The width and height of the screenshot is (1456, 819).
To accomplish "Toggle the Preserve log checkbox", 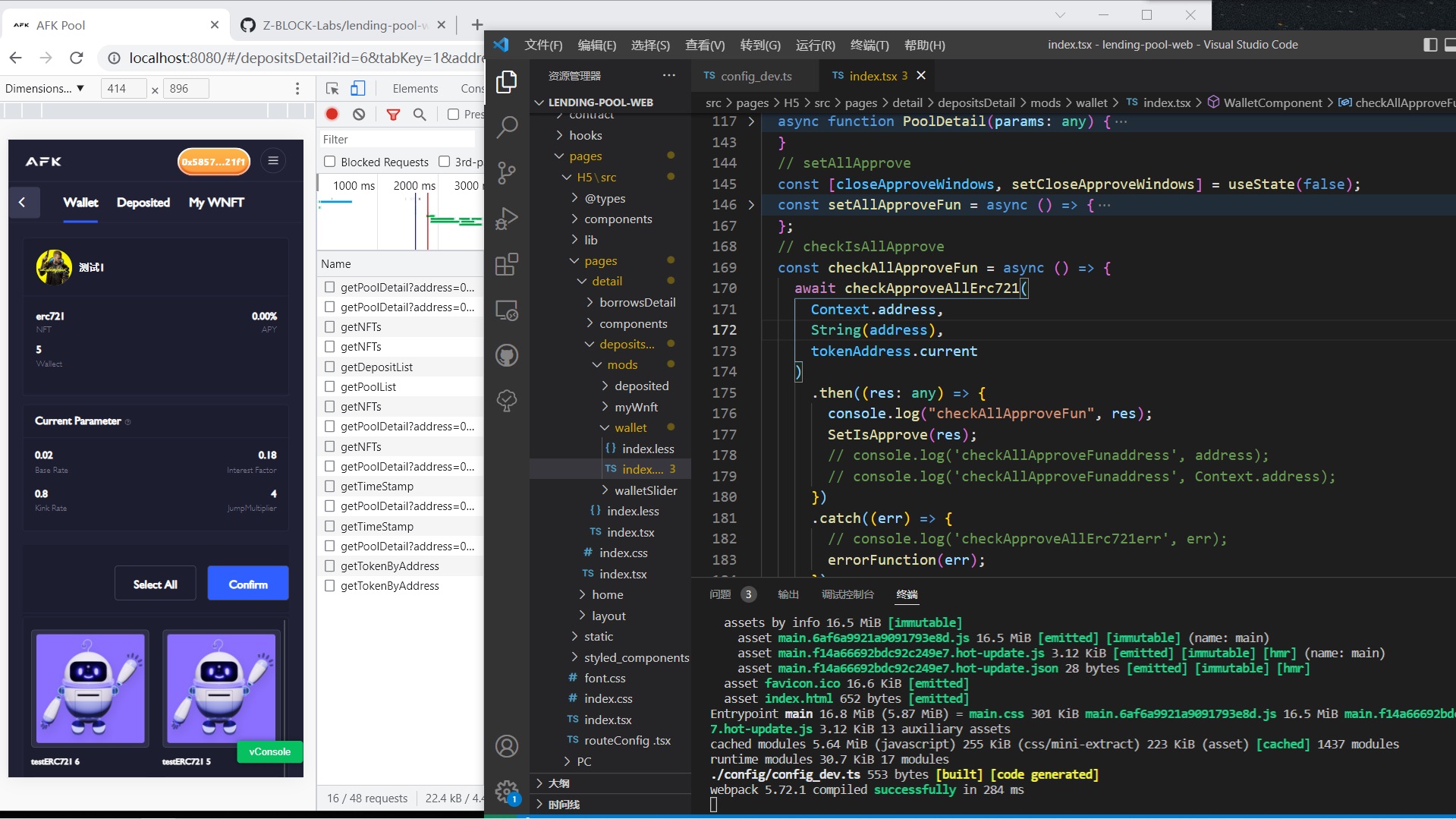I will click(x=454, y=115).
